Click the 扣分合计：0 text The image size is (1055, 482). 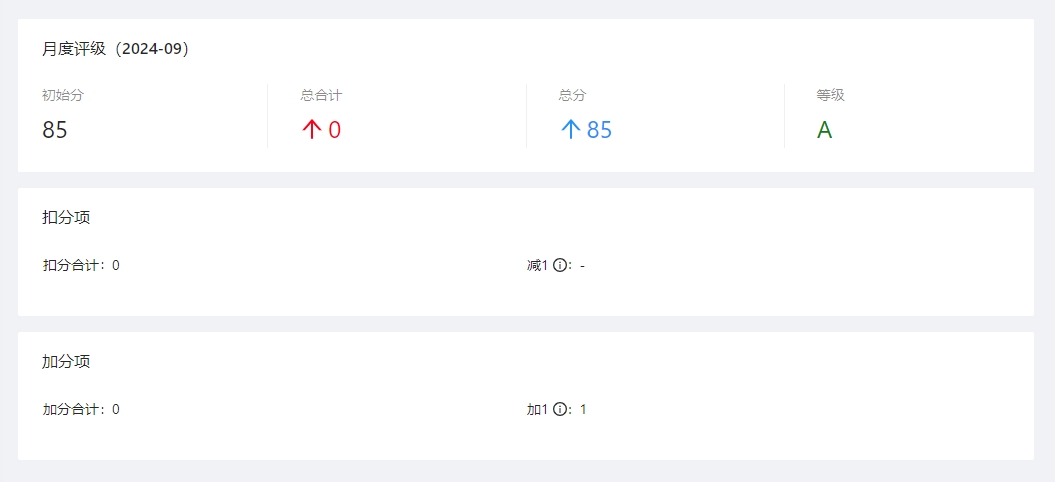81,266
